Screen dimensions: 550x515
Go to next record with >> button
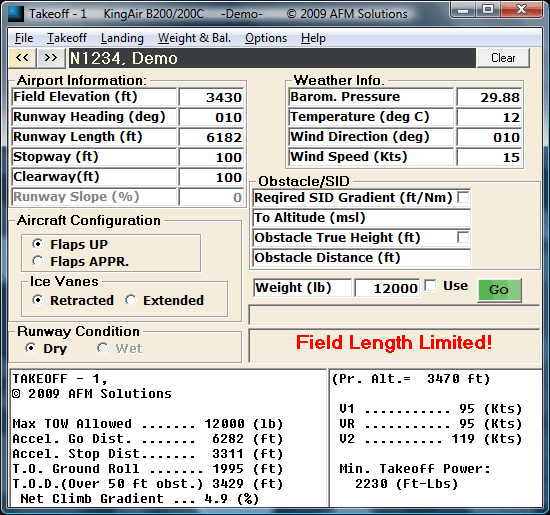[51, 58]
